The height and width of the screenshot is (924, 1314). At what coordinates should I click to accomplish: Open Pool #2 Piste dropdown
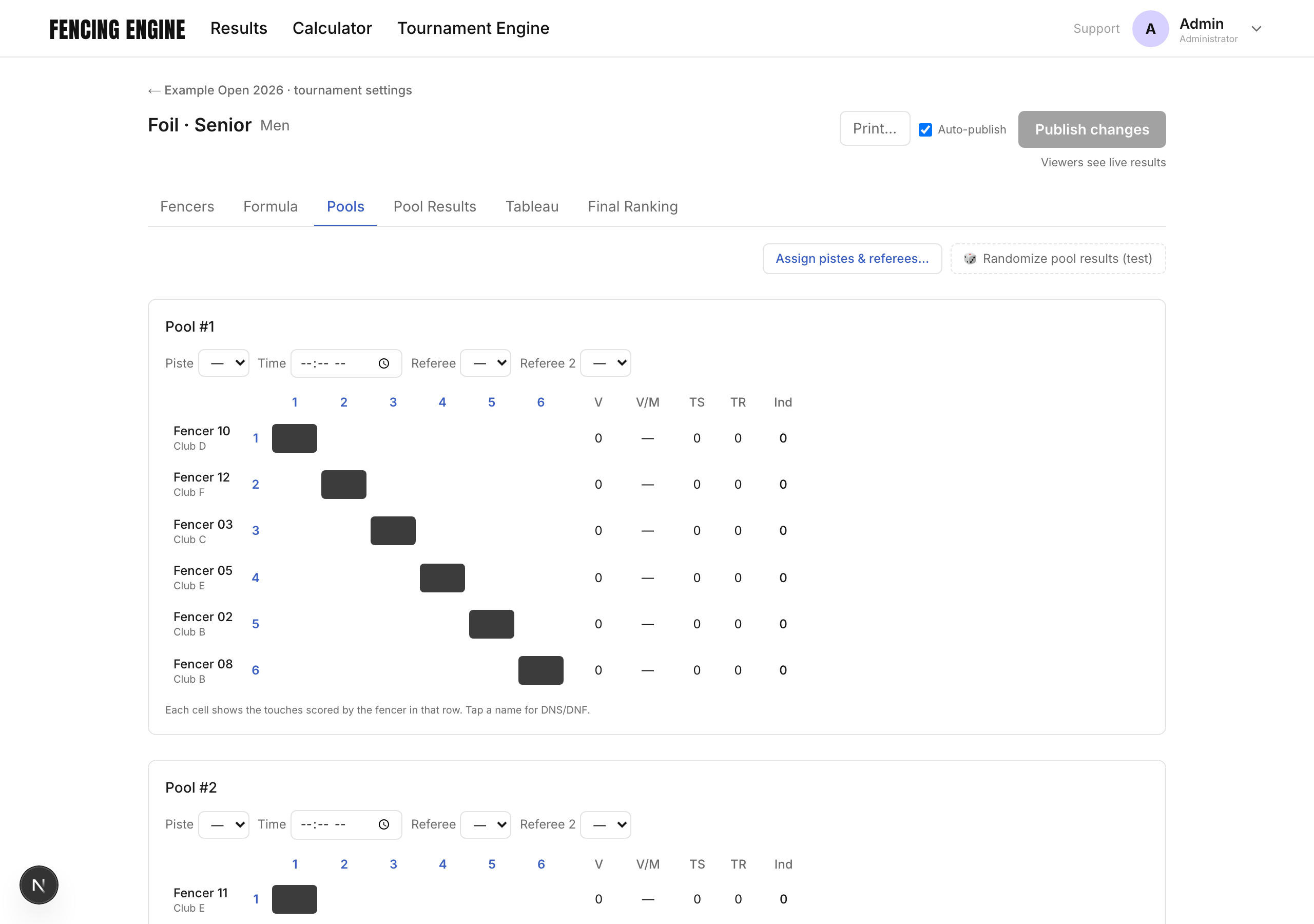tap(224, 824)
